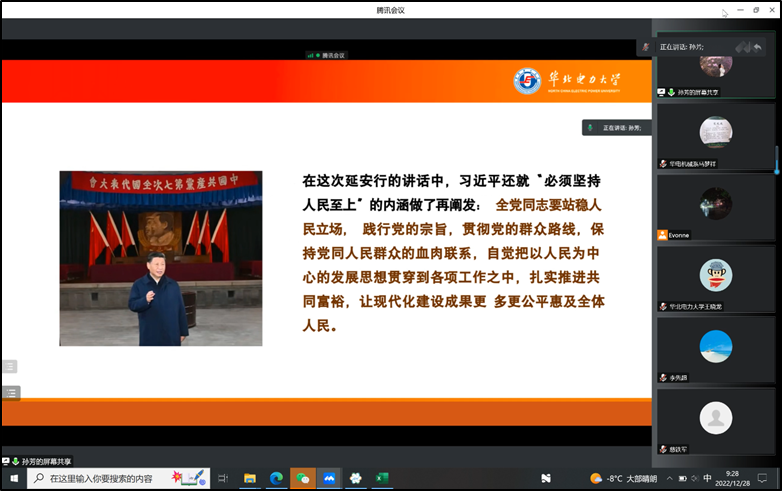Open the clock showing 9:28 2022/12/28
This screenshot has width=782, height=491.
733,479
